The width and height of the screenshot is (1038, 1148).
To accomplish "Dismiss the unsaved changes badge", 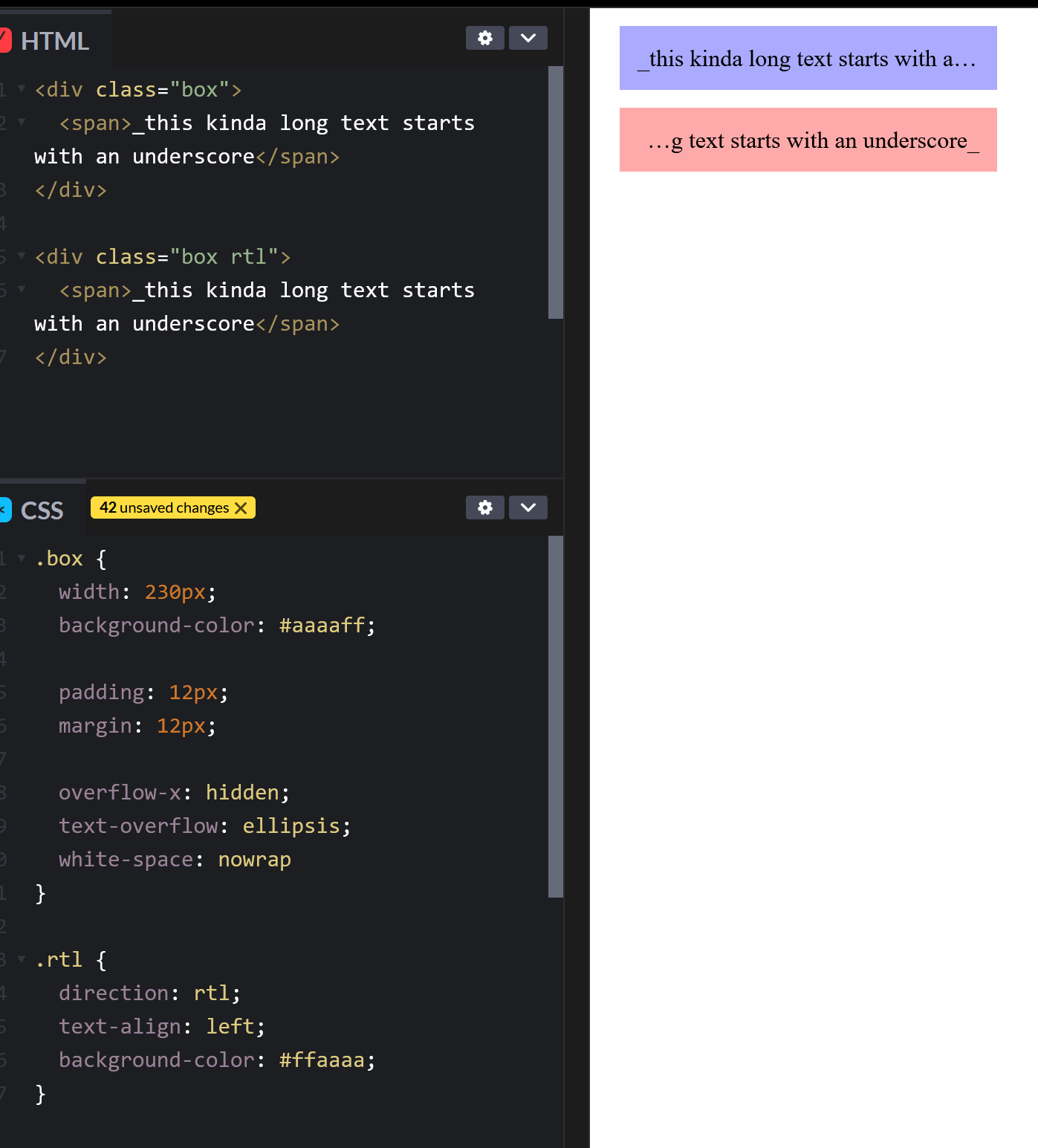I will point(241,507).
